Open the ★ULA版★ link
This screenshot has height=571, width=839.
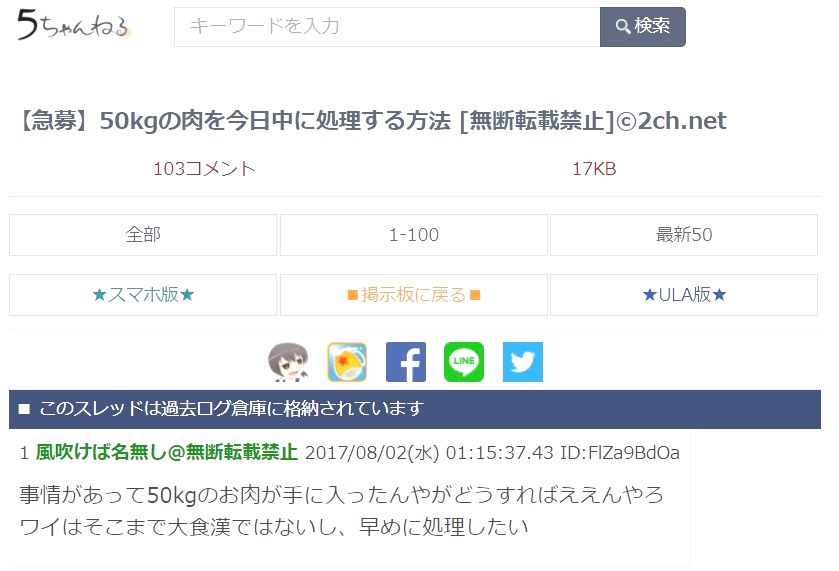coord(684,295)
